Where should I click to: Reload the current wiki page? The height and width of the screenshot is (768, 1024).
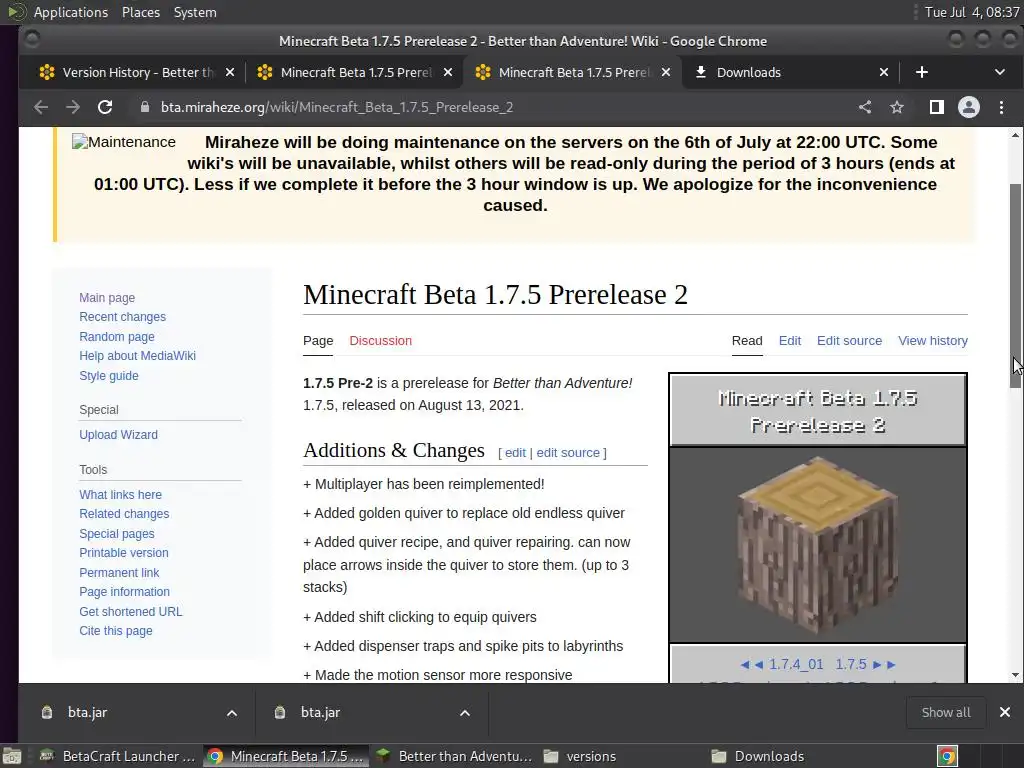click(104, 107)
